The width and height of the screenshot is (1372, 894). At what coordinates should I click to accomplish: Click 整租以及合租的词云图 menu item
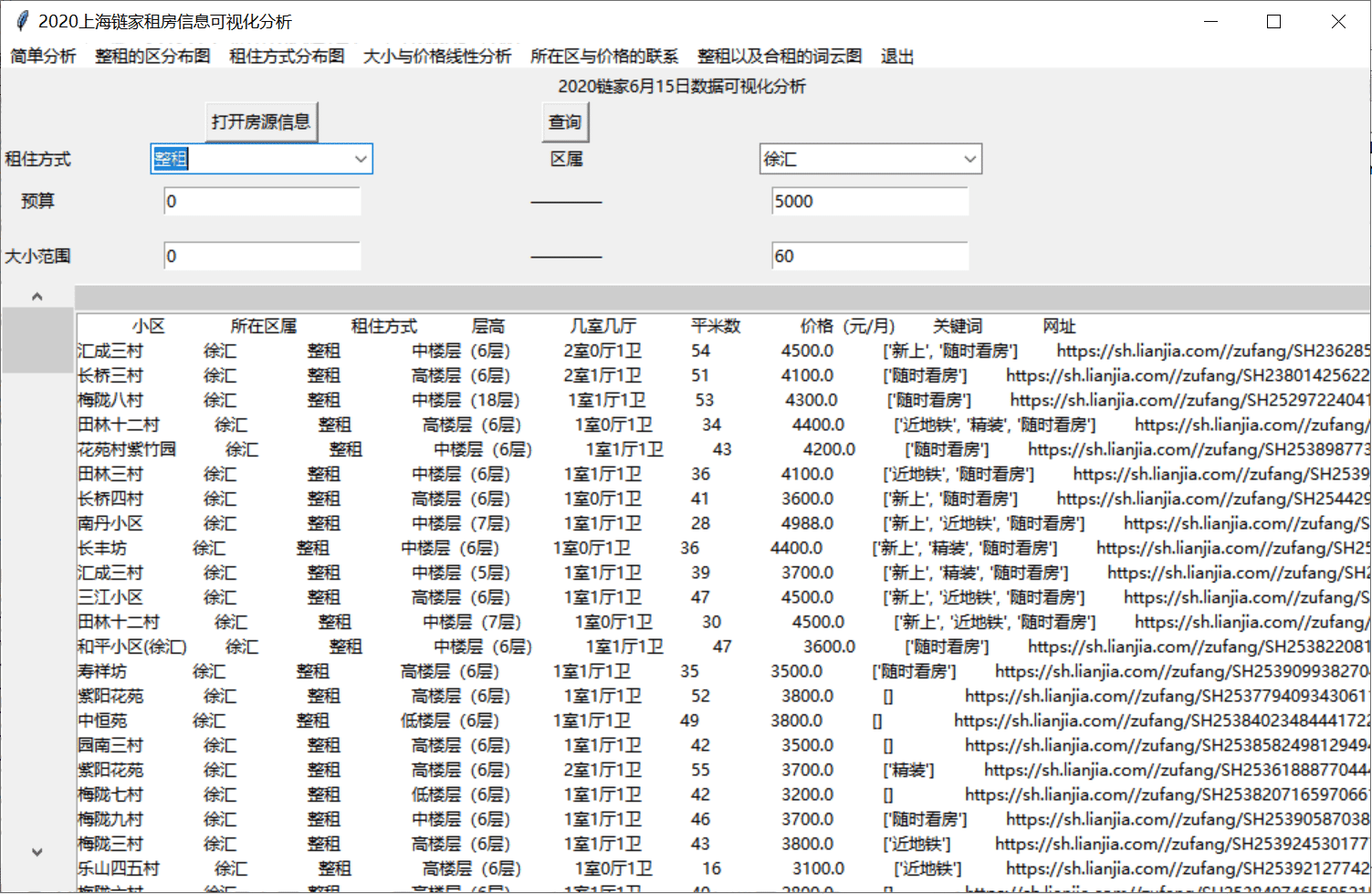click(780, 56)
